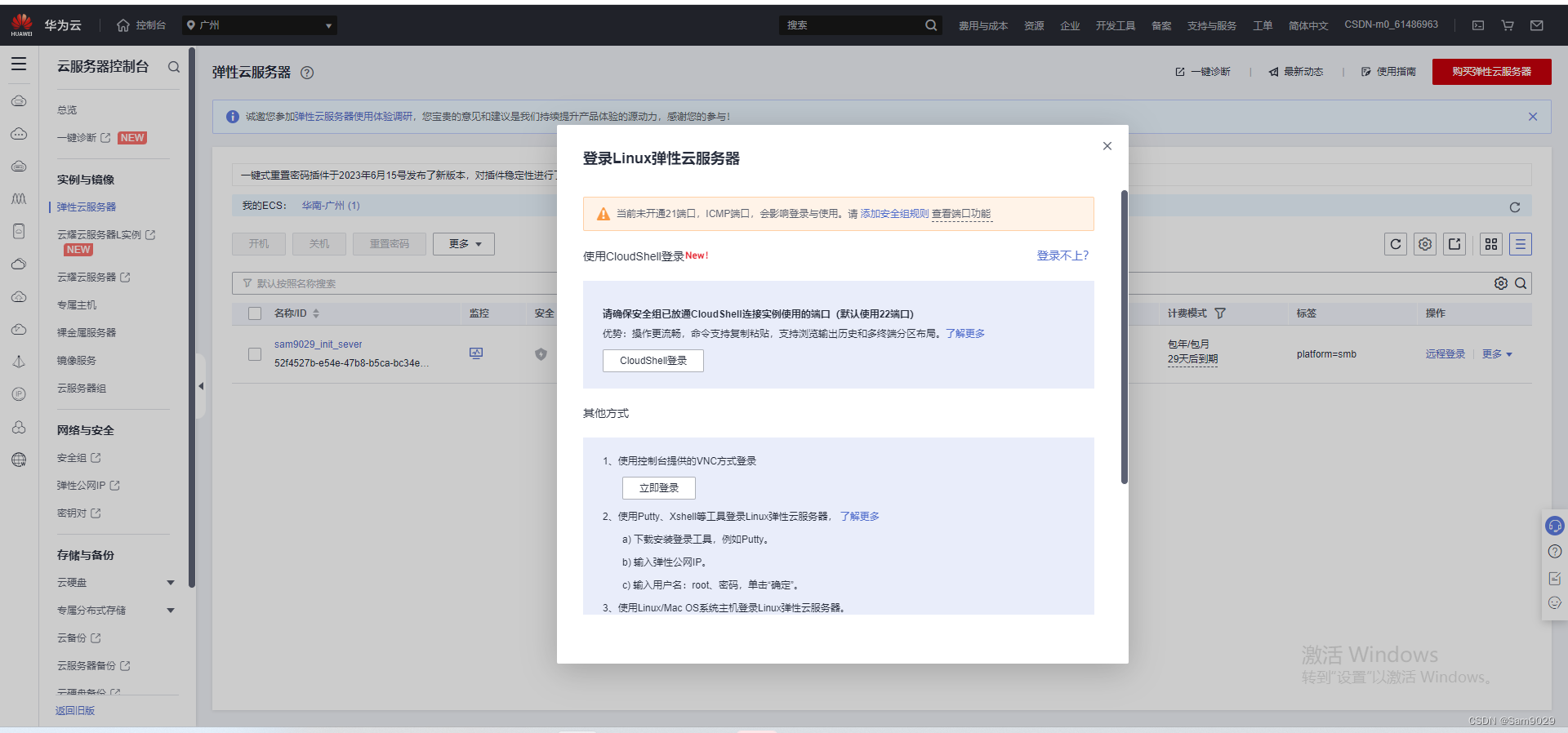1568x733 pixels.
Task: Click 返回旧版 link
Action: (75, 711)
